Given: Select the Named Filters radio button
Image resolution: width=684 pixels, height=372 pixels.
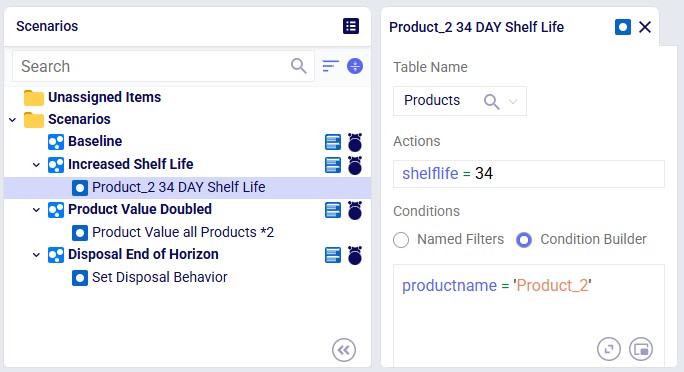Looking at the screenshot, I should 401,239.
